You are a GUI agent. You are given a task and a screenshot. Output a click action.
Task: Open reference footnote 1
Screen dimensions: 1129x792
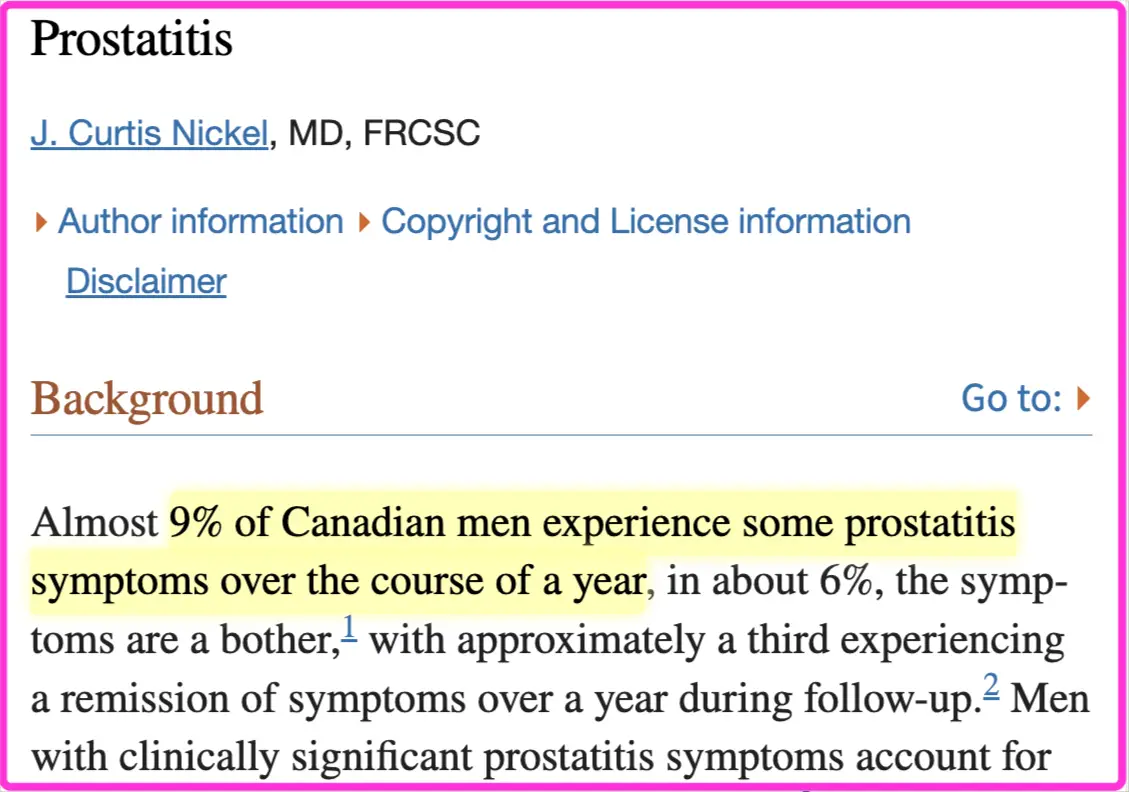349,628
